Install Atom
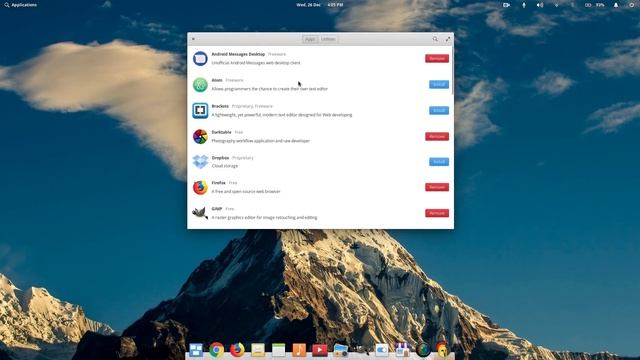Screen dimensions: 640x360 click(439, 84)
